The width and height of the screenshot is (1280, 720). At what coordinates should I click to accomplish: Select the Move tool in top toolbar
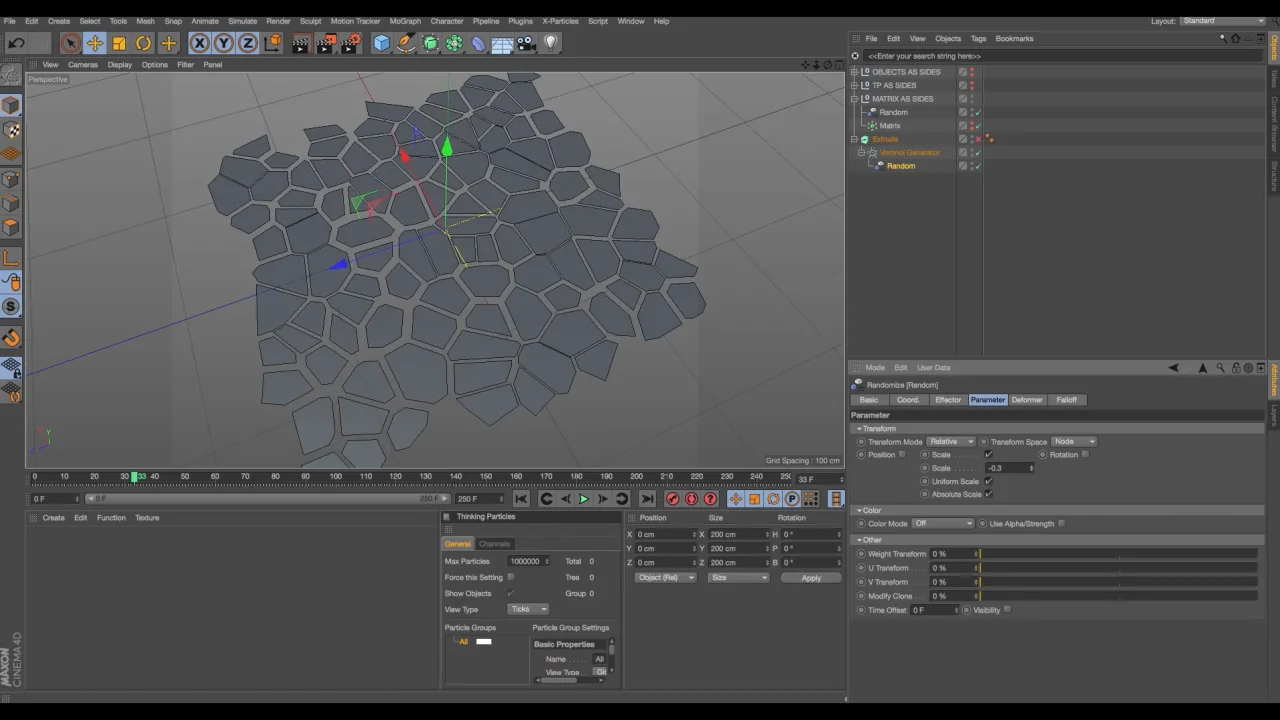[x=94, y=43]
